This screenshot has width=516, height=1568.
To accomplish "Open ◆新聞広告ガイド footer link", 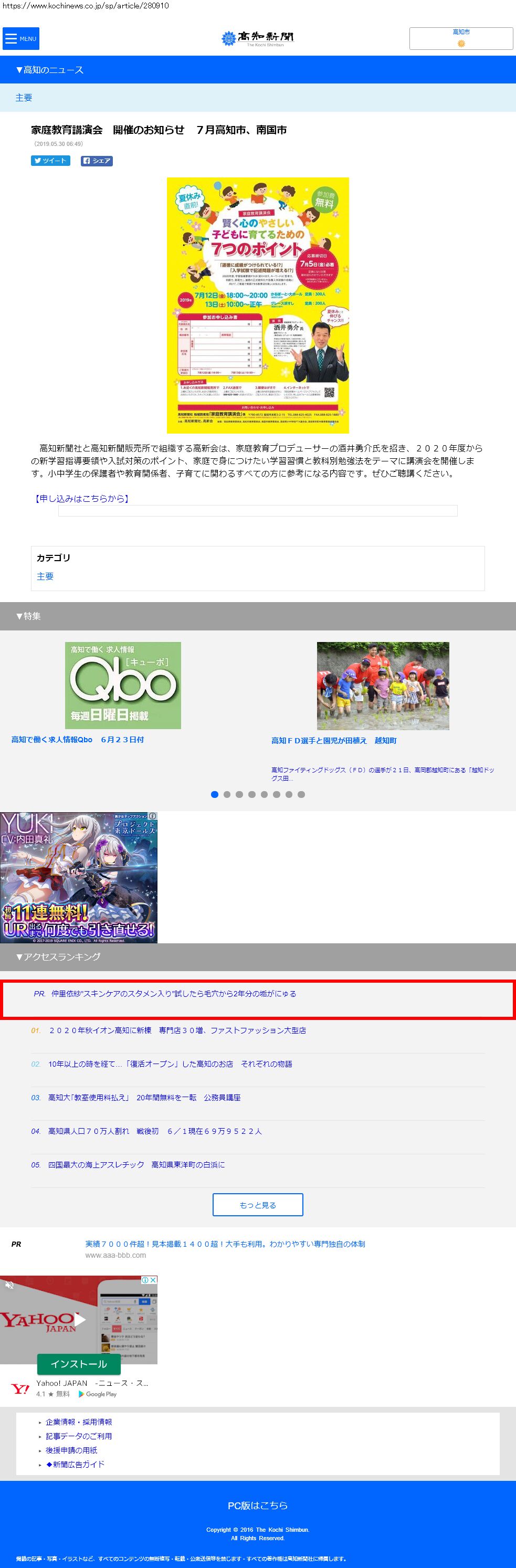I will 76,1464.
